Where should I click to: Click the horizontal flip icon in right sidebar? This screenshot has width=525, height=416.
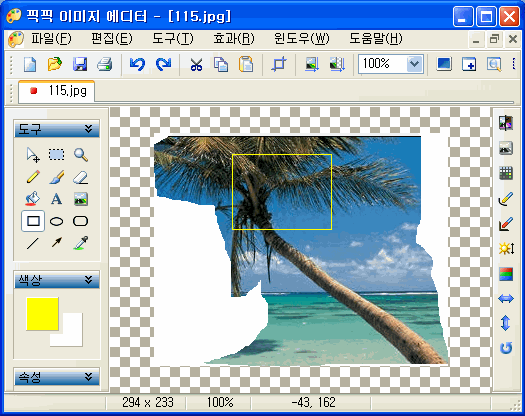(x=506, y=298)
